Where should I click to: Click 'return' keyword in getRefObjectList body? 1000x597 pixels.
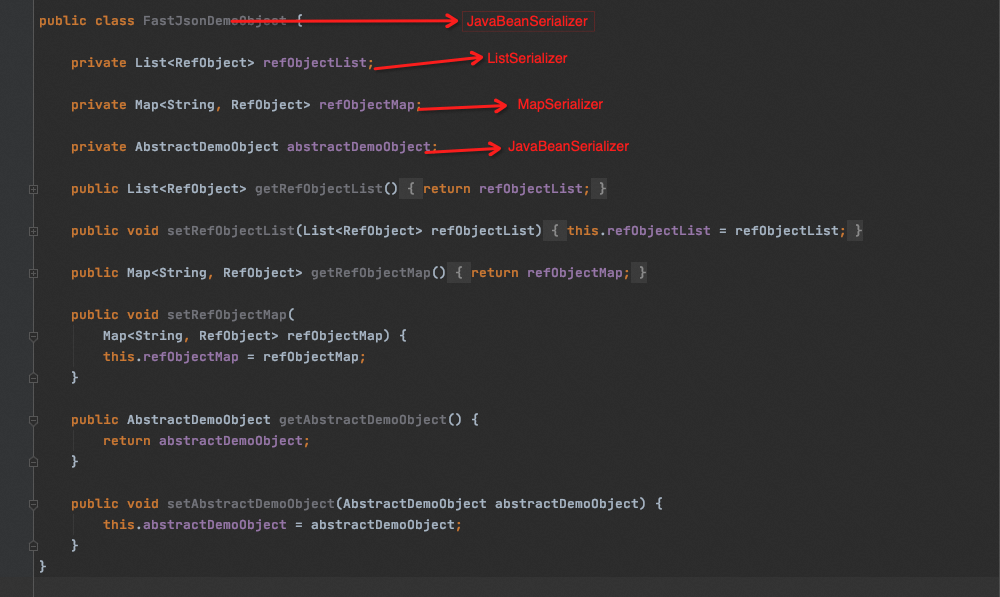(446, 189)
